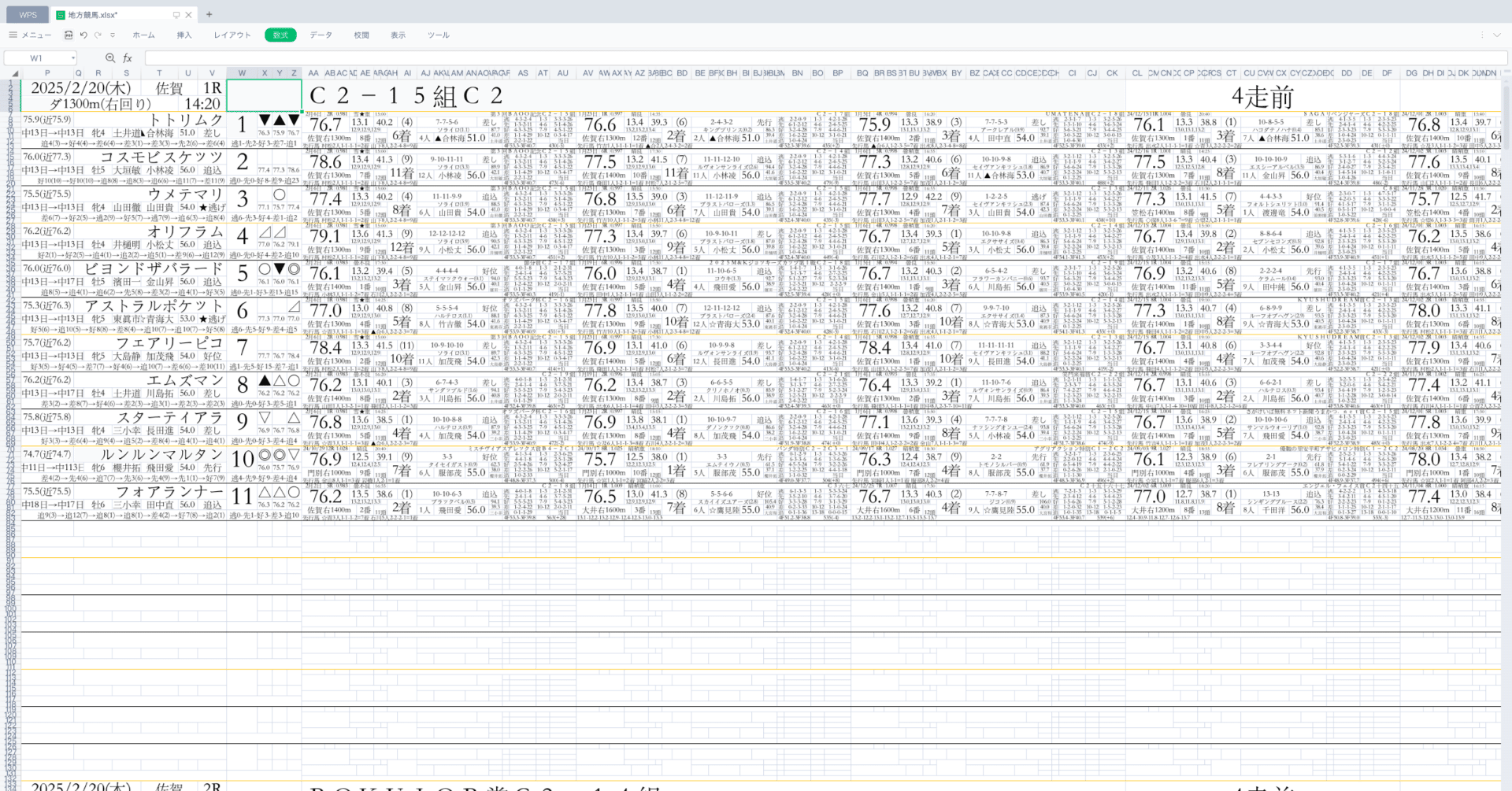
Task: Open the ホーム ribbon tab
Action: pos(143,35)
